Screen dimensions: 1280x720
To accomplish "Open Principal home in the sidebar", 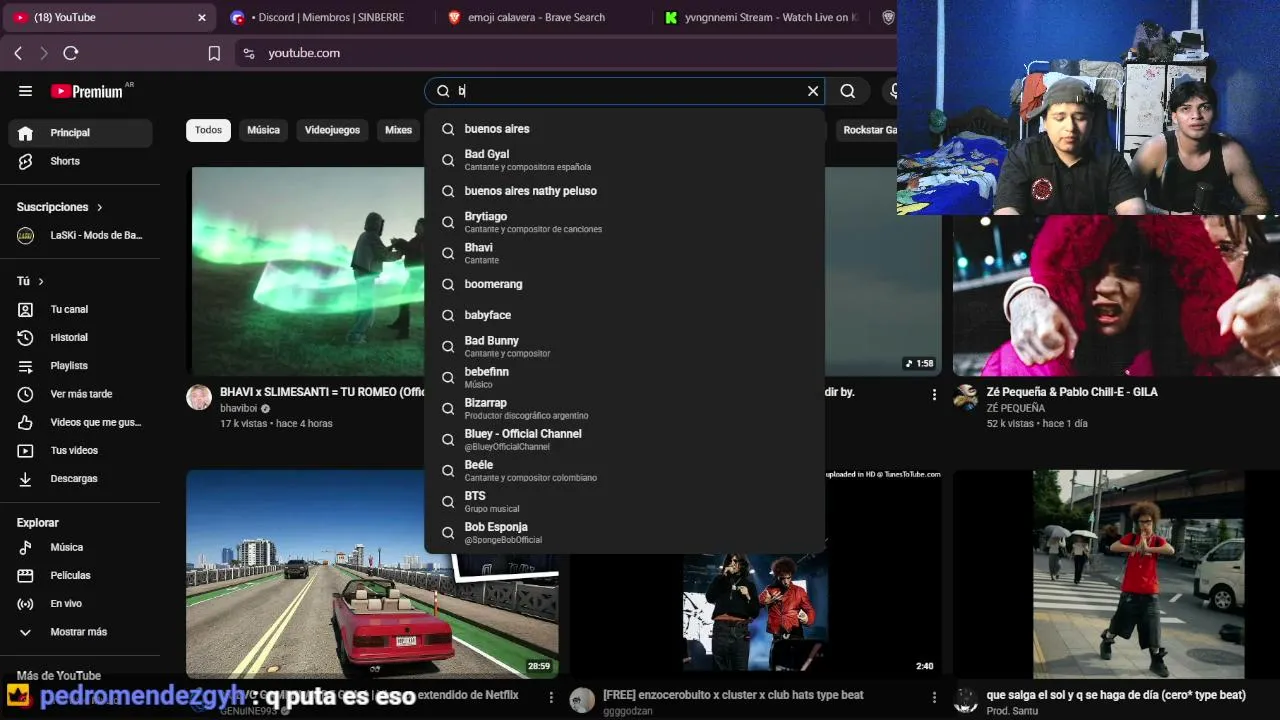I will pyautogui.click(x=80, y=133).
